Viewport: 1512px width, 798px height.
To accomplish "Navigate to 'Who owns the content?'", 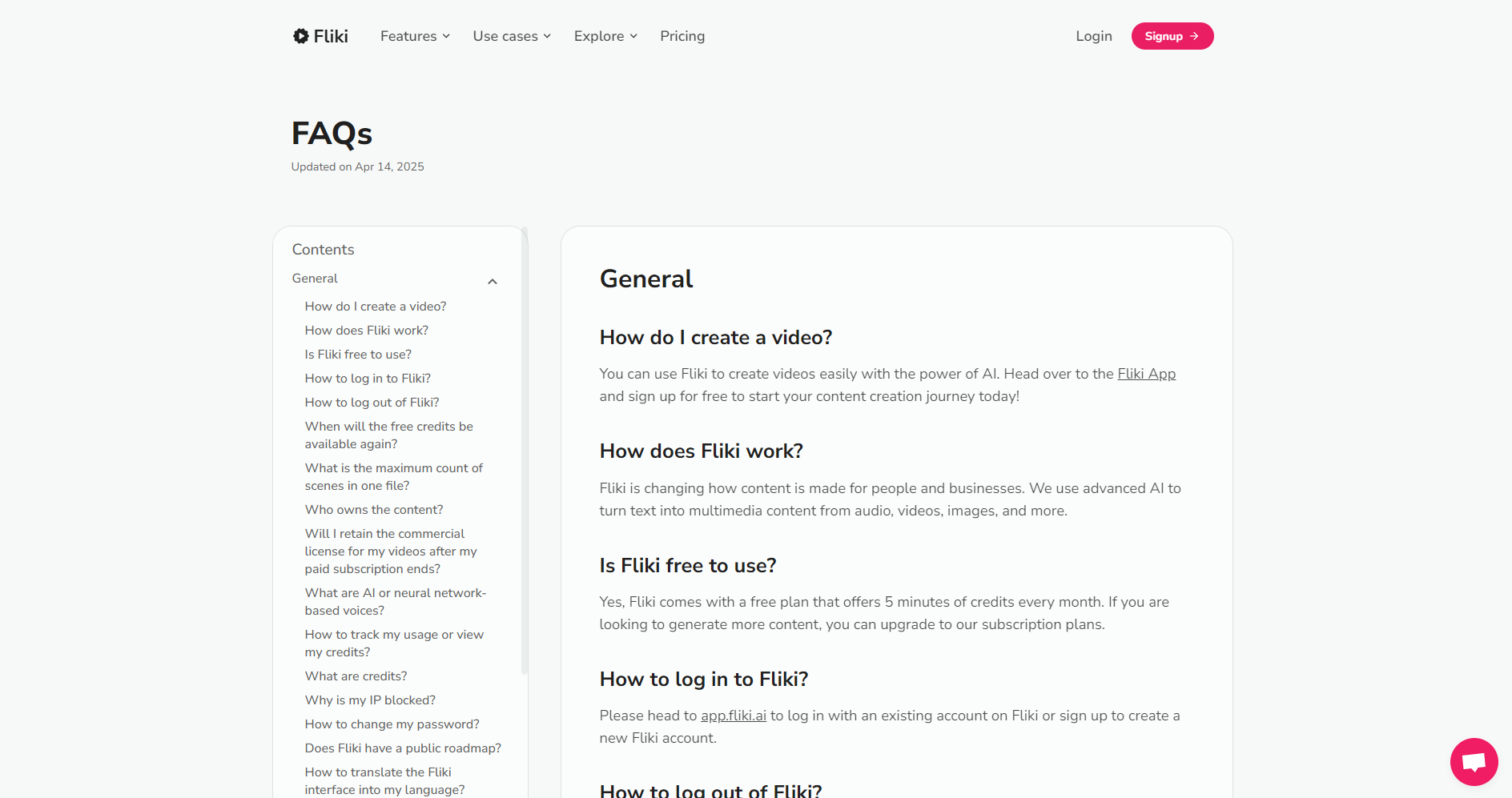I will tap(373, 510).
